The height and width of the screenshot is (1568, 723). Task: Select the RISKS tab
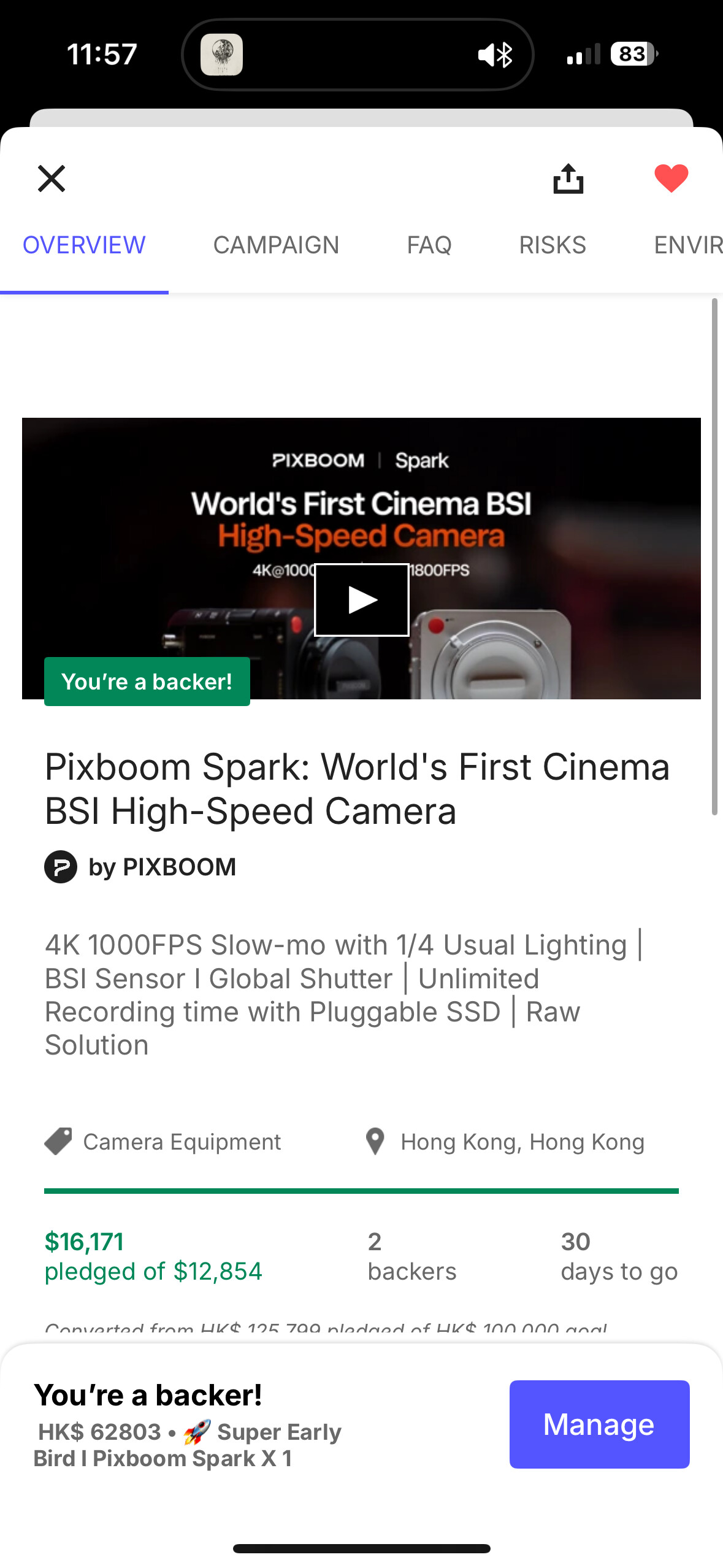pyautogui.click(x=553, y=245)
